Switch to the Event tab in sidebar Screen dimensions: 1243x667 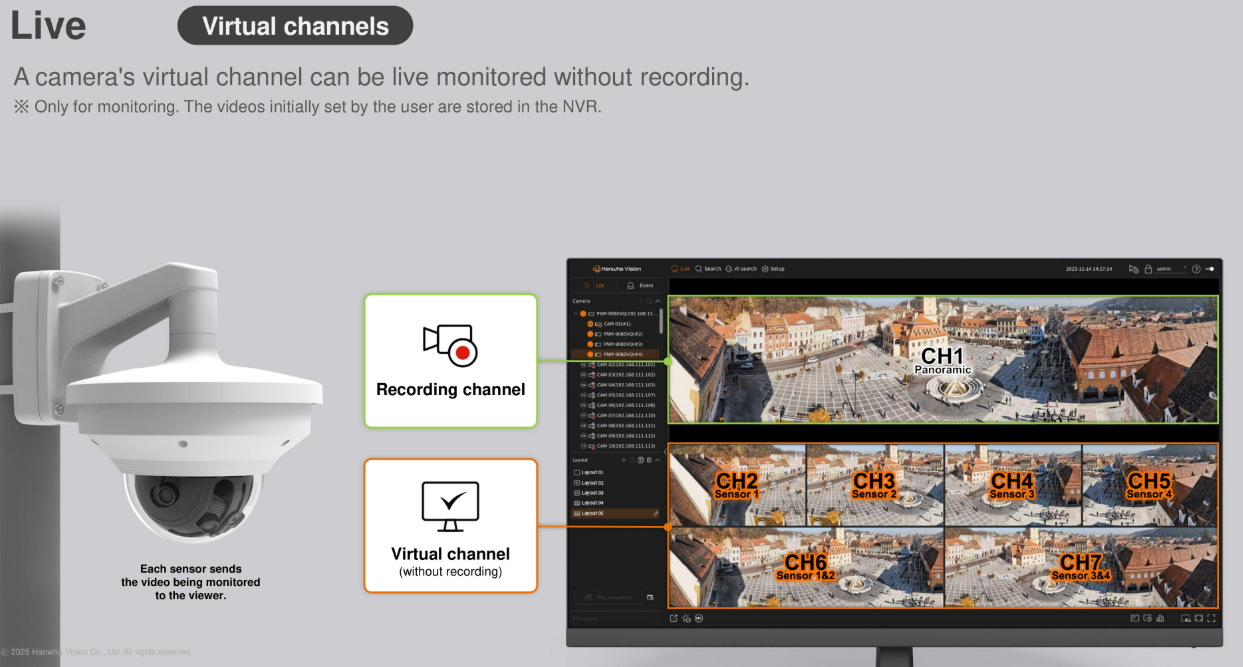click(639, 285)
